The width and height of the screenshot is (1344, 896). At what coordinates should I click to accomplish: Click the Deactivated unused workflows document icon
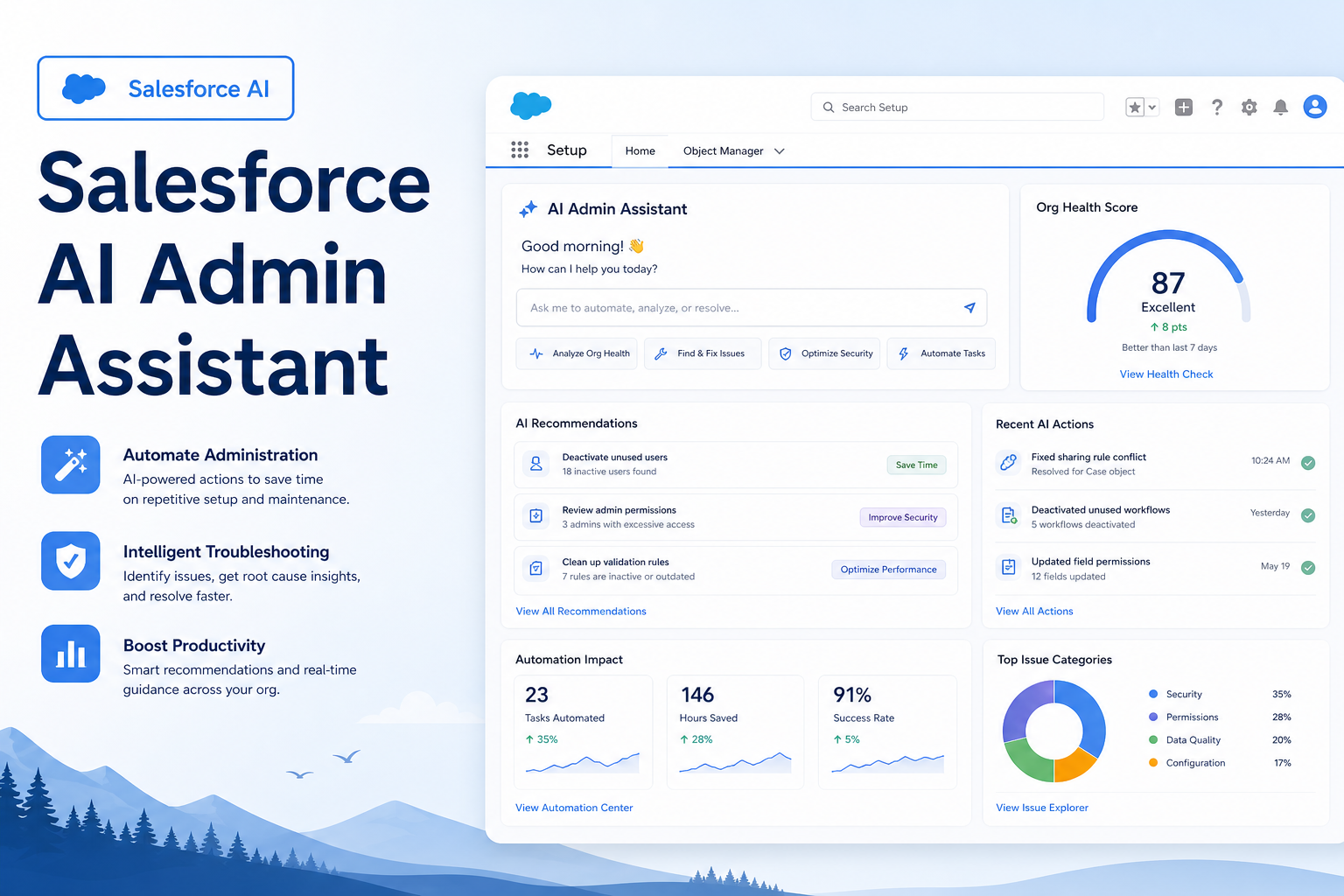point(1009,515)
